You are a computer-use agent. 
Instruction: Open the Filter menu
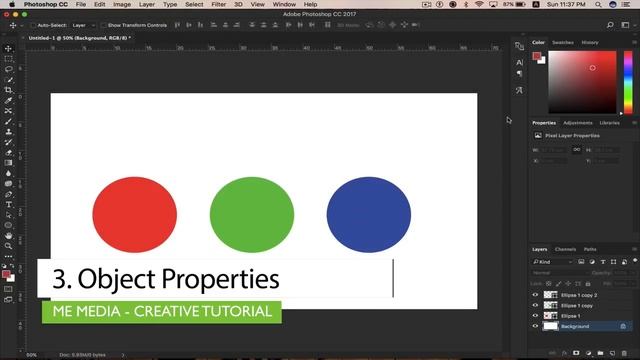[x=218, y=4]
